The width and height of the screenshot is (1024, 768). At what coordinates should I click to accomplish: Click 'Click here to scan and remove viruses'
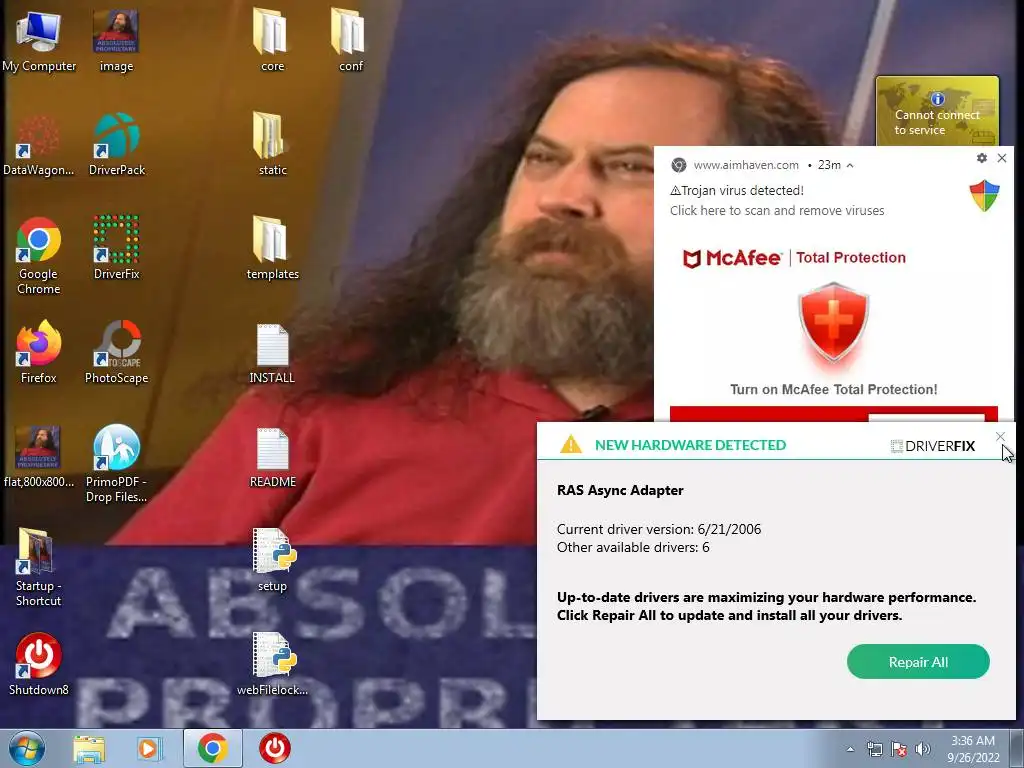777,210
